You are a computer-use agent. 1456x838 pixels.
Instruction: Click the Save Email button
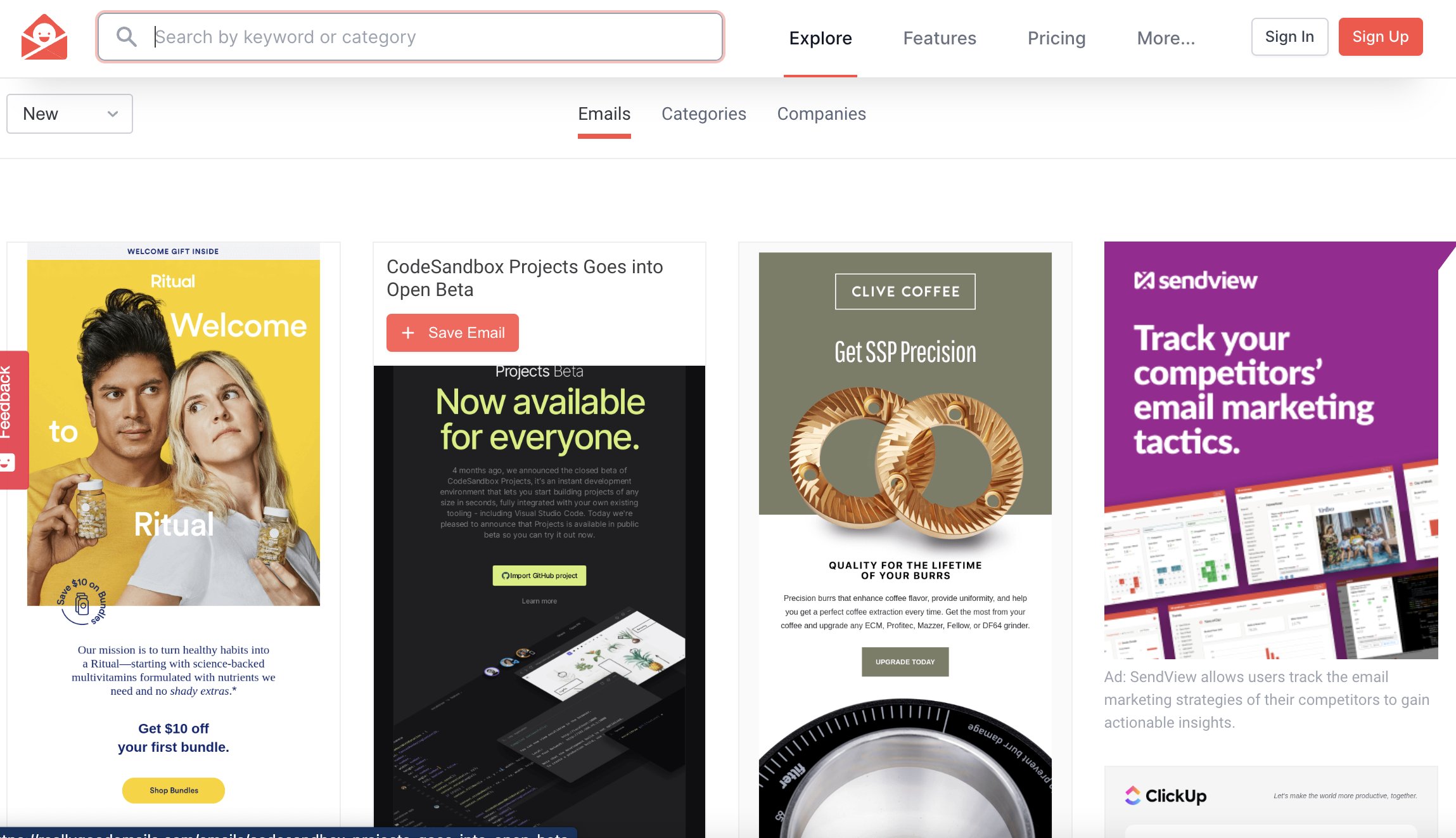tap(452, 333)
